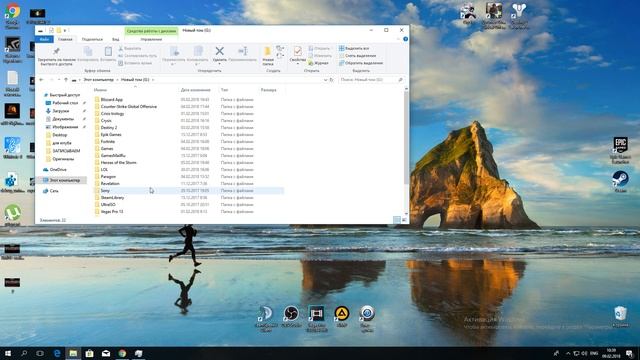The width and height of the screenshot is (640, 360).
Task: Open Task View from the taskbar
Action: click(40, 353)
